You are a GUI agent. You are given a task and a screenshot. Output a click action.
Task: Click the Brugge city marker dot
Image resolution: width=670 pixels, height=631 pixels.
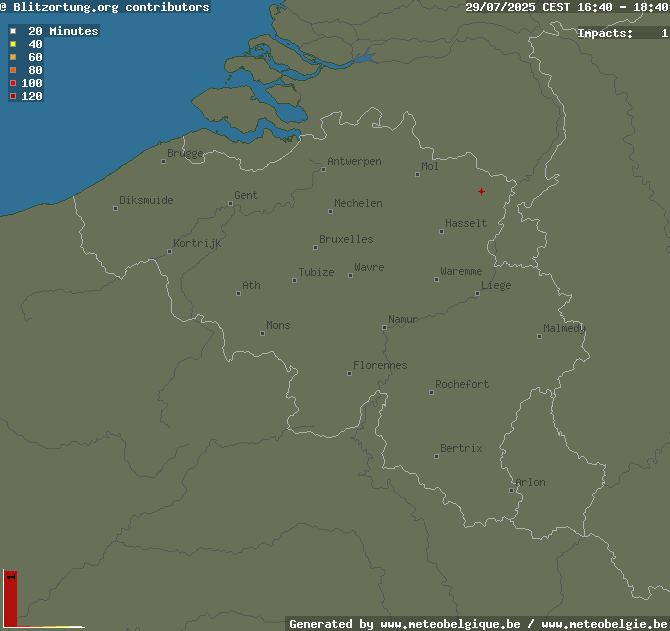163,161
